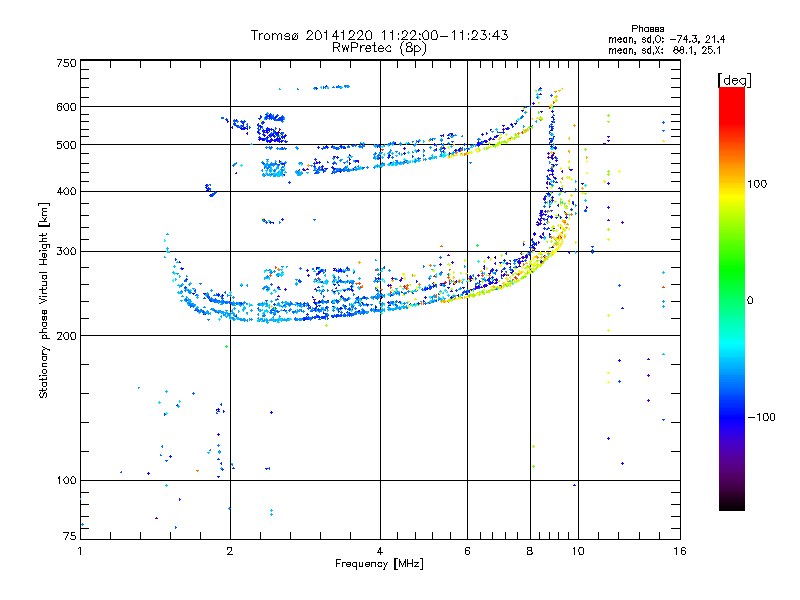Click y-axis tick label '75'
This screenshot has height=600, width=800.
tap(70, 536)
